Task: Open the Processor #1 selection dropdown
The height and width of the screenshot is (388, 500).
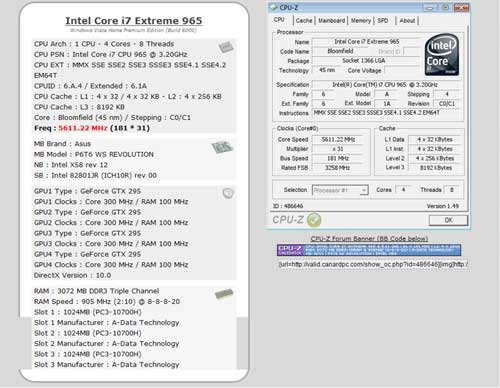Action: [340, 190]
